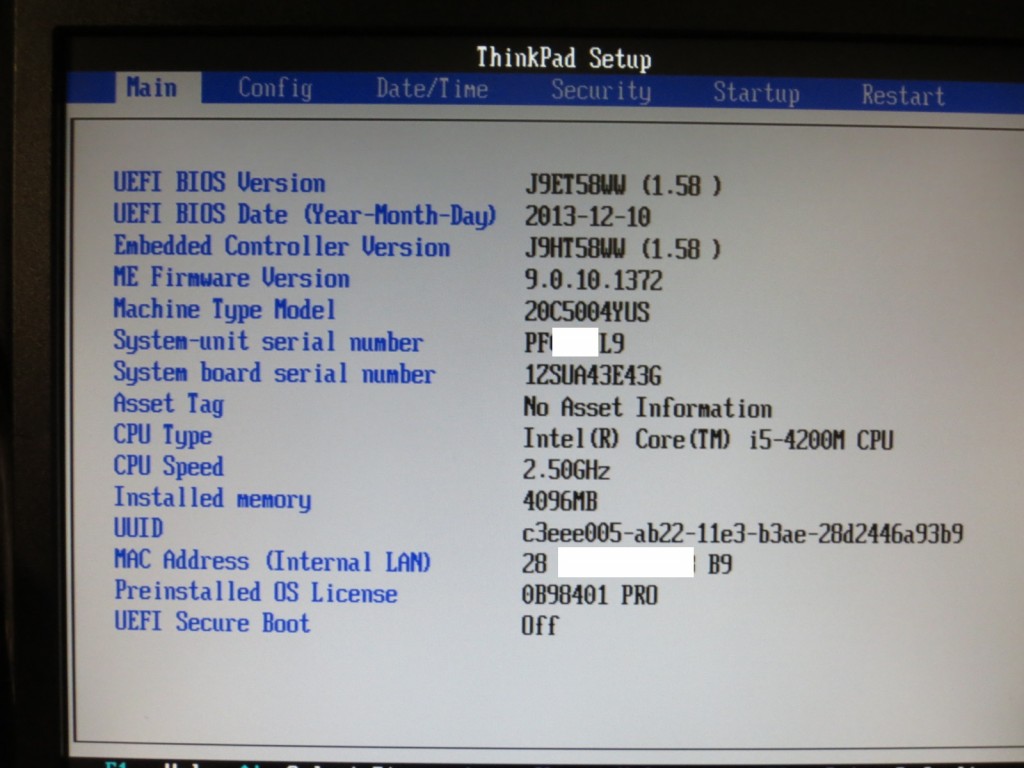This screenshot has height=768, width=1024.
Task: Click the UUID label
Action: pos(138,528)
